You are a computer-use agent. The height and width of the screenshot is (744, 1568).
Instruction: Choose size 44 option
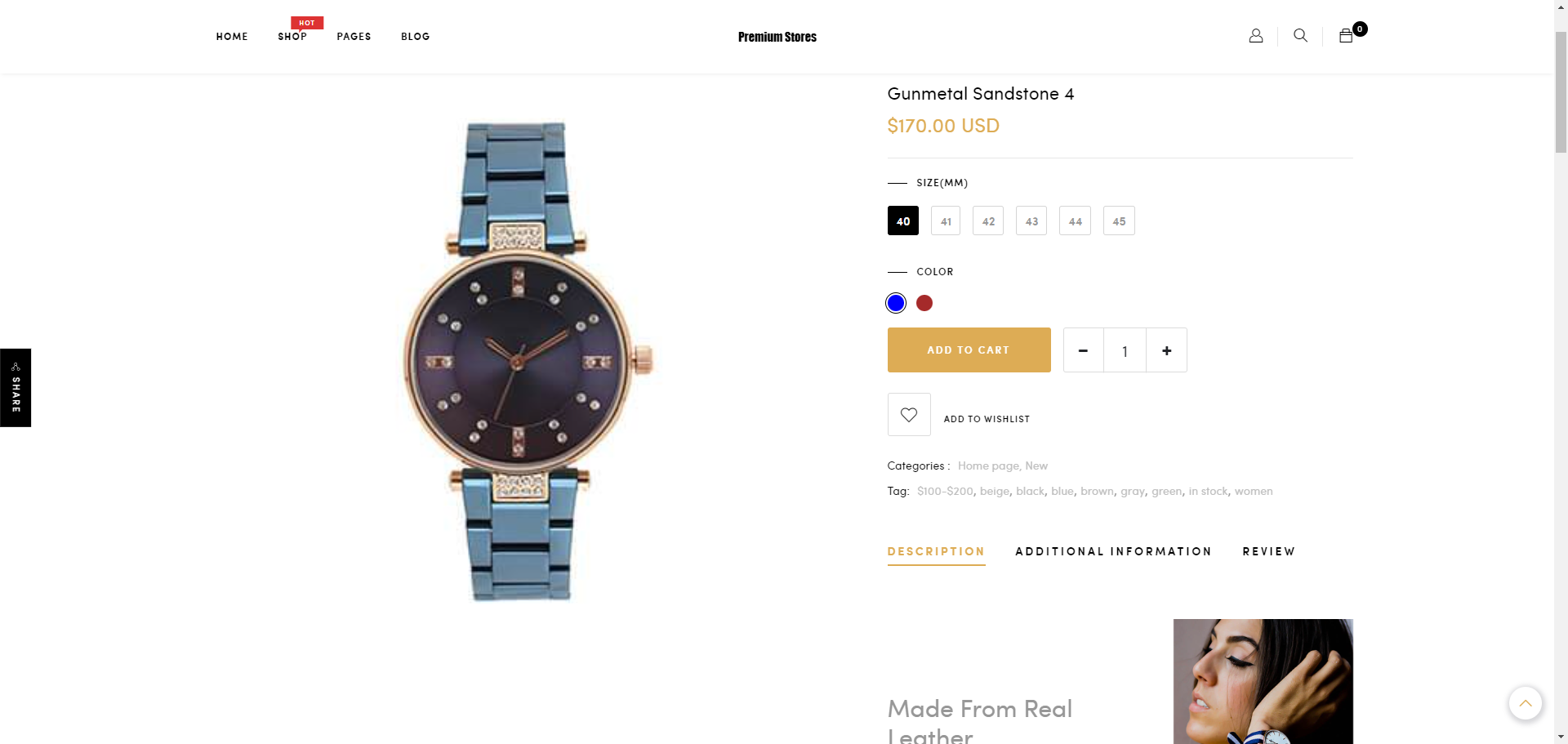click(1075, 221)
